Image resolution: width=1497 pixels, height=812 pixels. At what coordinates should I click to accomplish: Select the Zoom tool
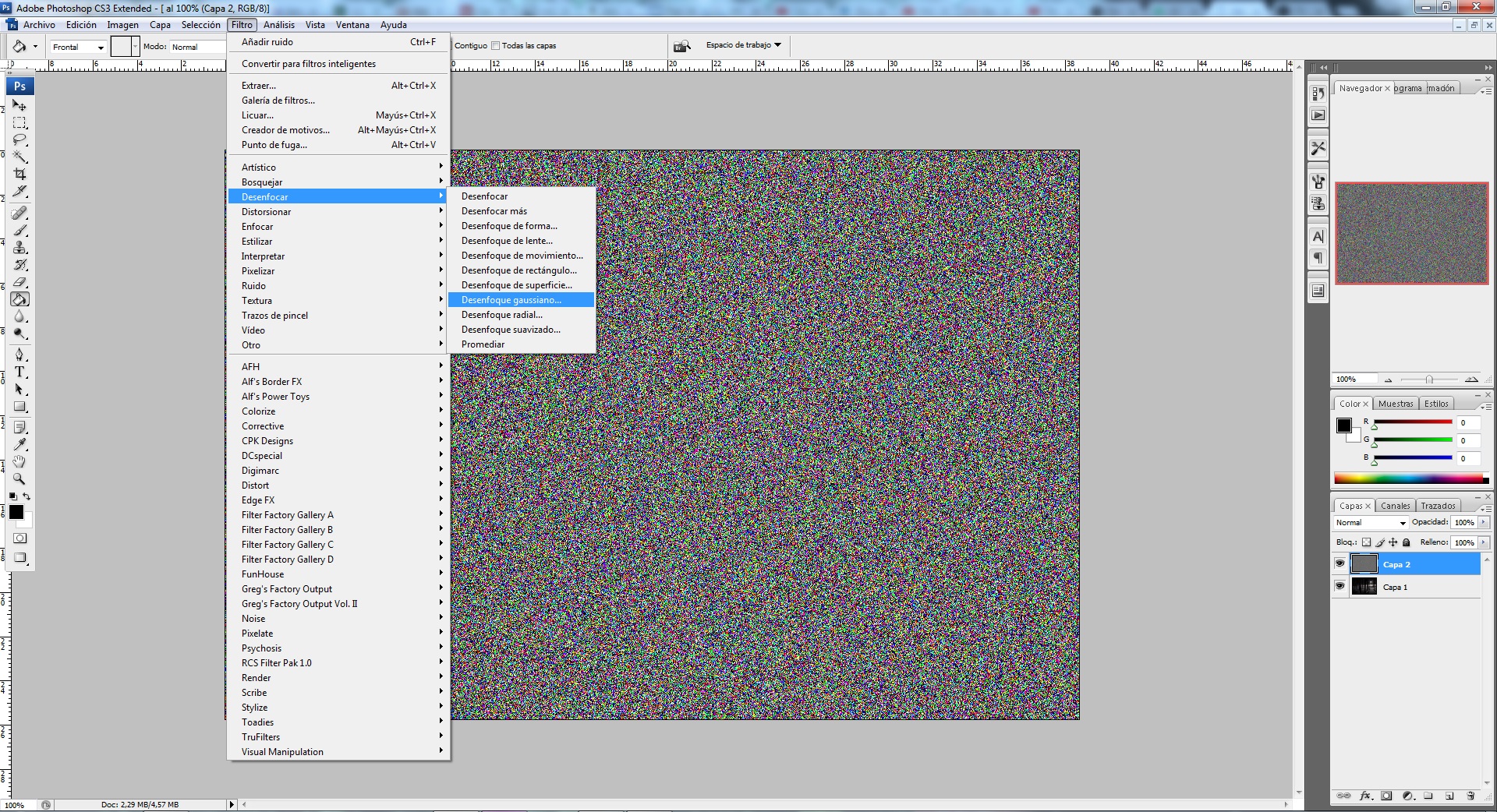point(19,478)
